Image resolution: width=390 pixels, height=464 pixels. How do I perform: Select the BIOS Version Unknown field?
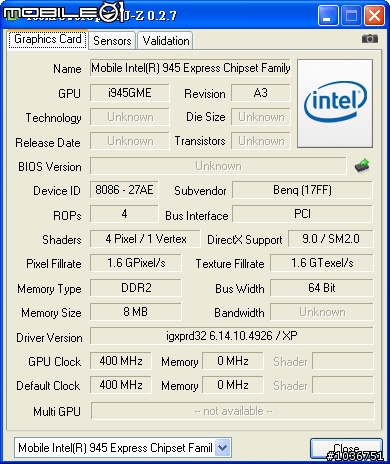point(218,166)
